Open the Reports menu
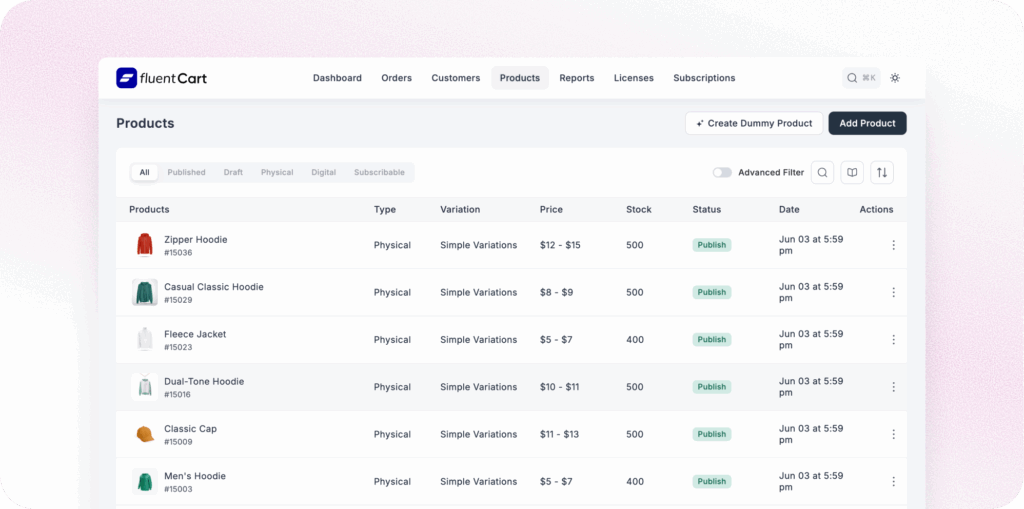The height and width of the screenshot is (509, 1024). coord(577,78)
